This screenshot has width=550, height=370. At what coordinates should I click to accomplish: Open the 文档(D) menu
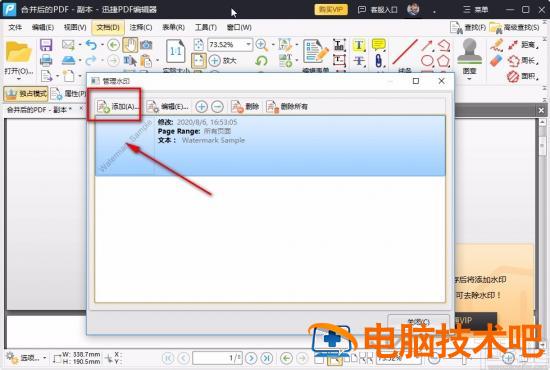pos(108,27)
